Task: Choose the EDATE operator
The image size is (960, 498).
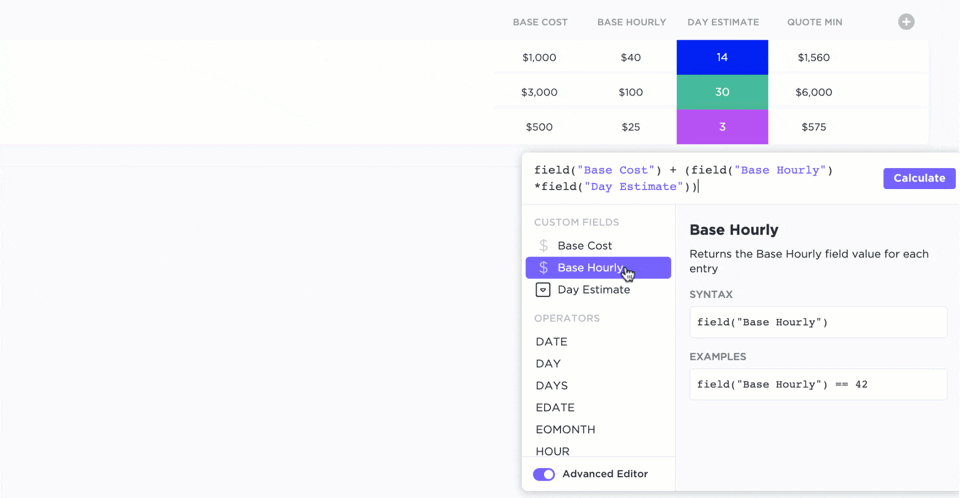Action: [555, 408]
